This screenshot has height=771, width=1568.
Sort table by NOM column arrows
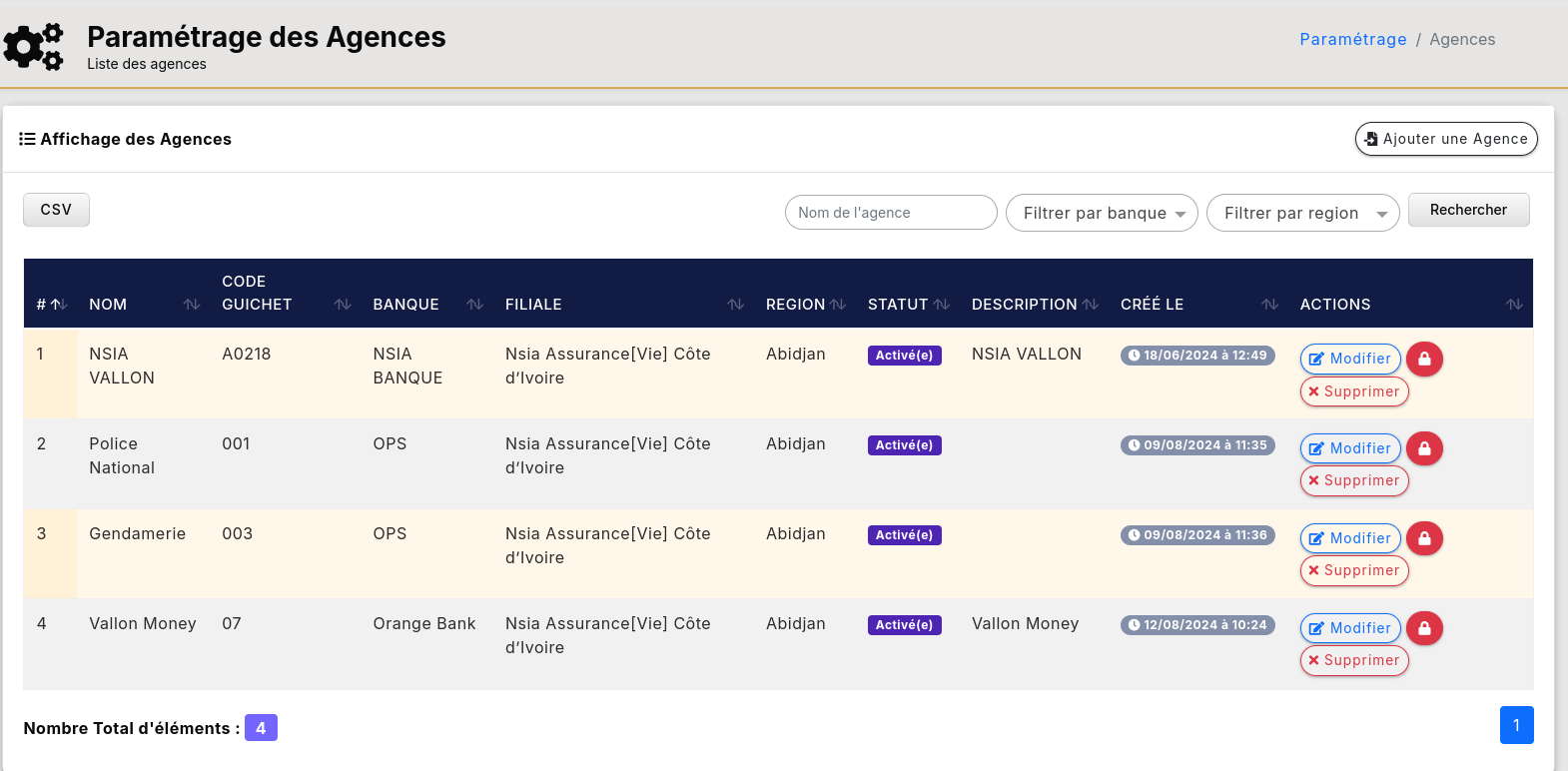tap(192, 305)
